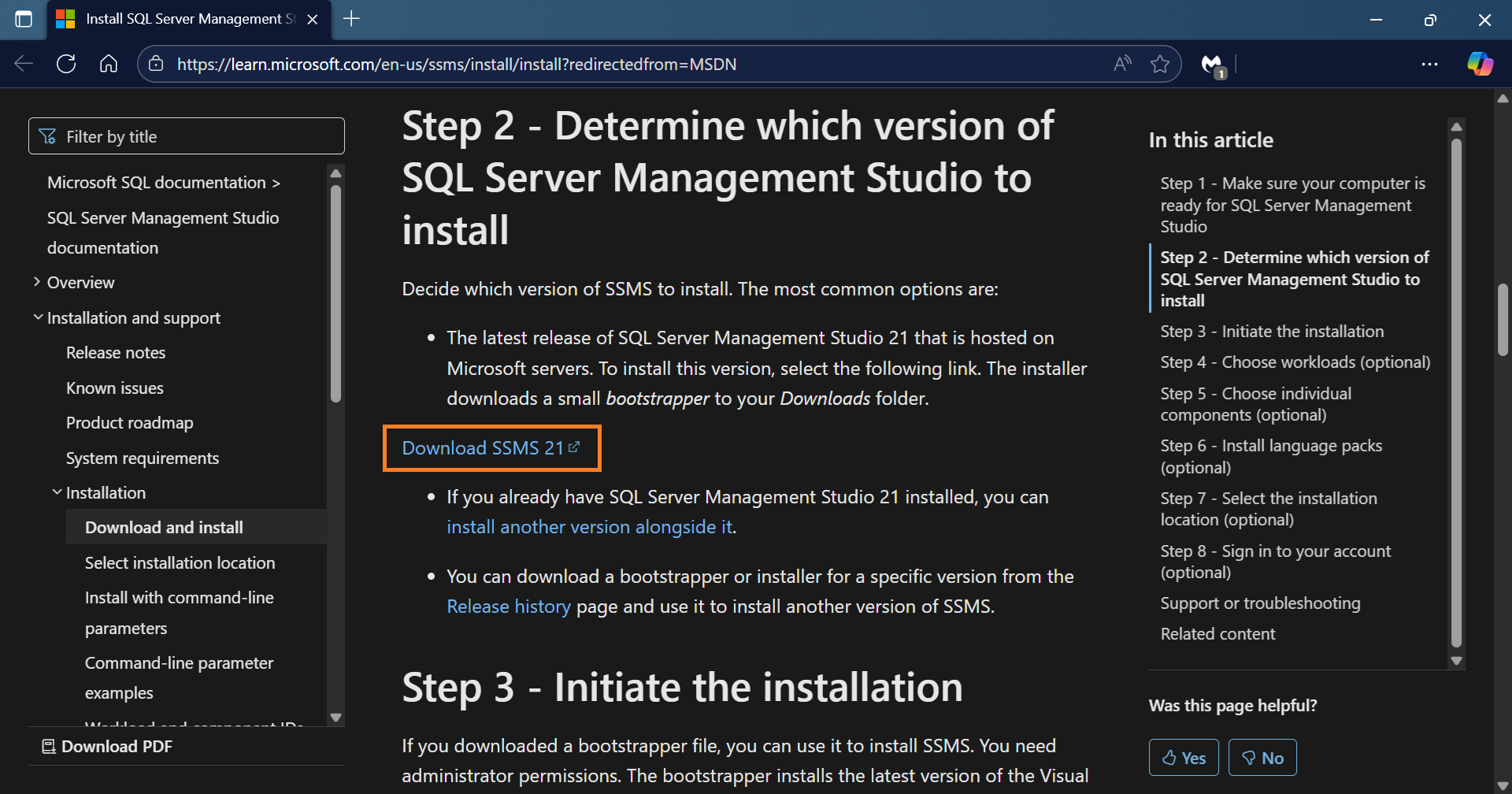Select the Install SQL Server Management Studio tab
The height and width of the screenshot is (794, 1512).
tap(181, 19)
